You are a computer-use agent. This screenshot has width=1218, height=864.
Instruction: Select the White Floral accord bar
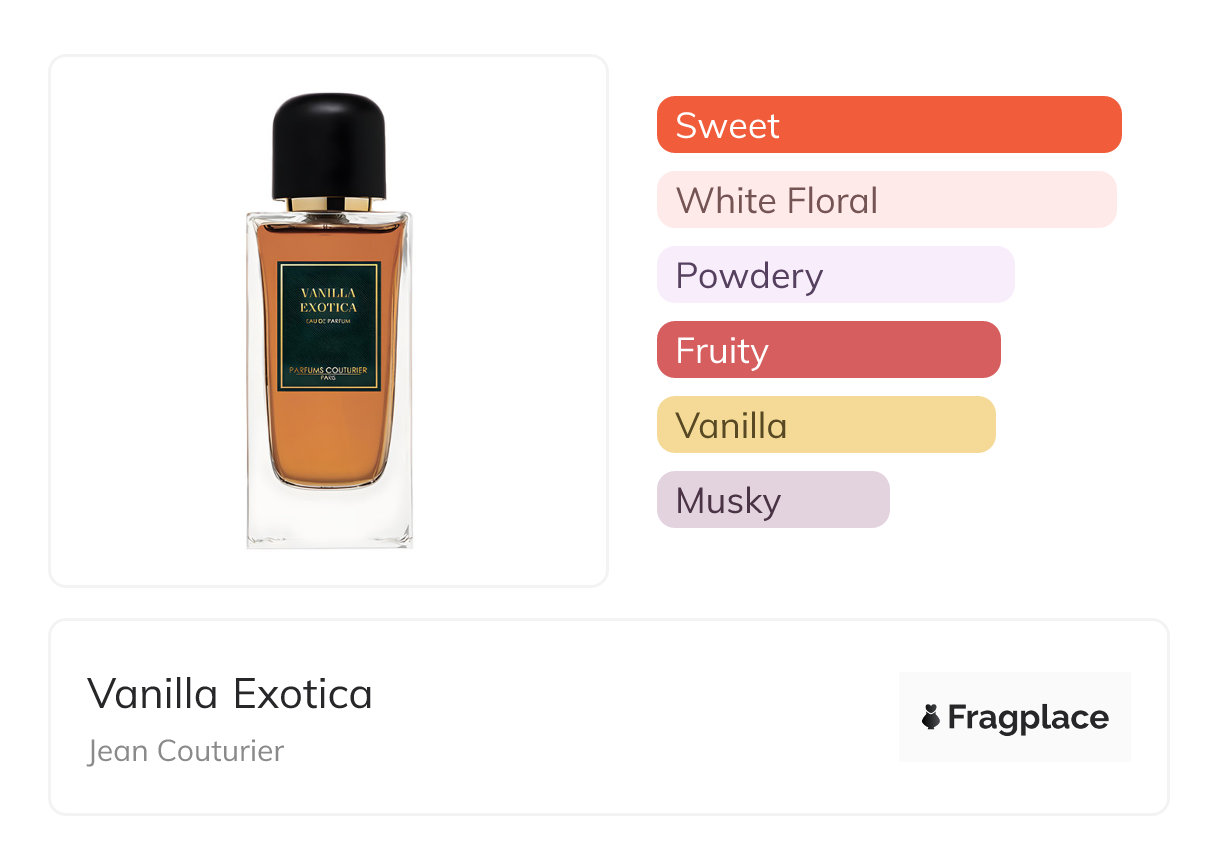886,200
